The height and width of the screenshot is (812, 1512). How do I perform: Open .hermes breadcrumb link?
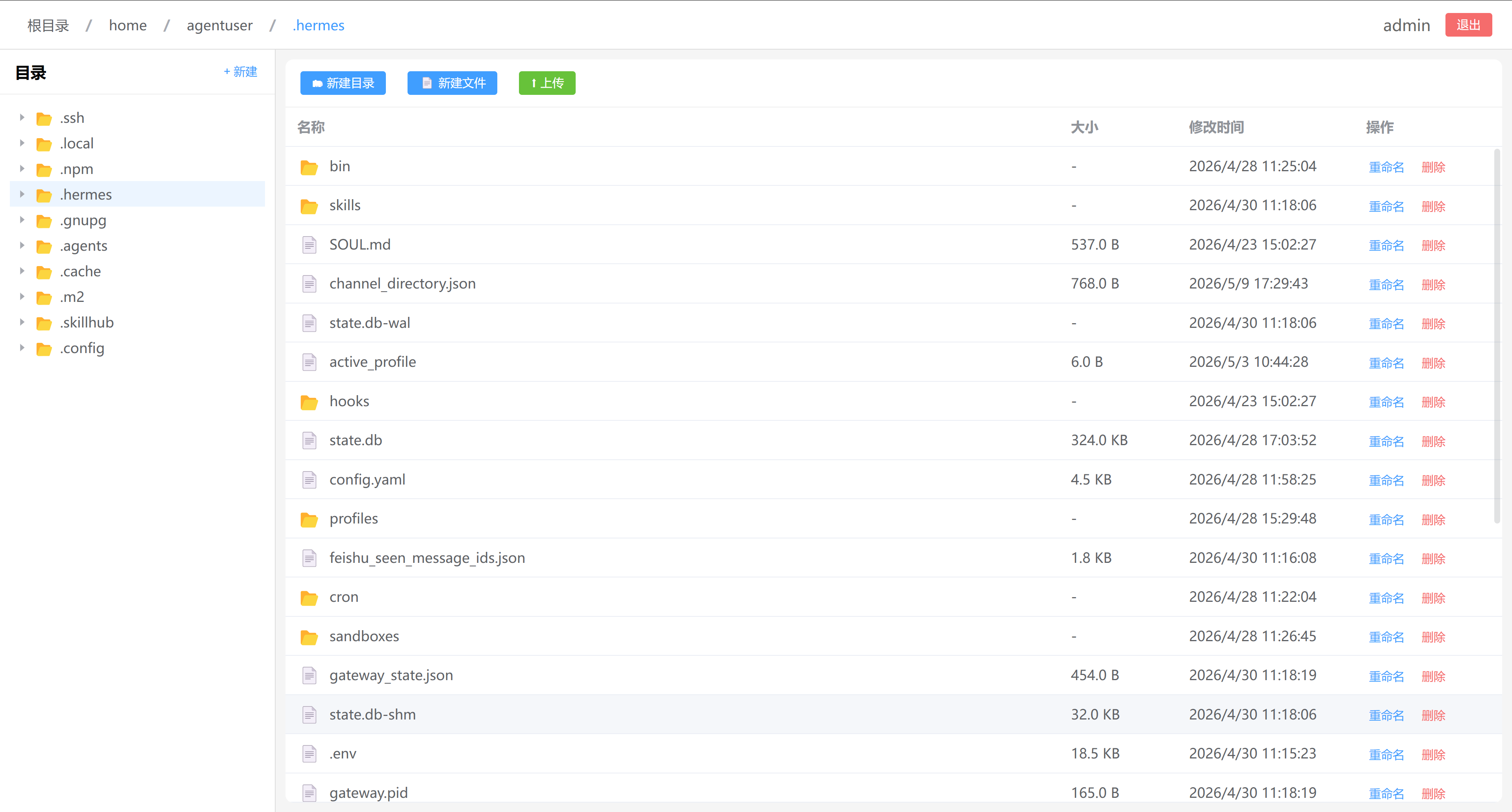tap(319, 25)
